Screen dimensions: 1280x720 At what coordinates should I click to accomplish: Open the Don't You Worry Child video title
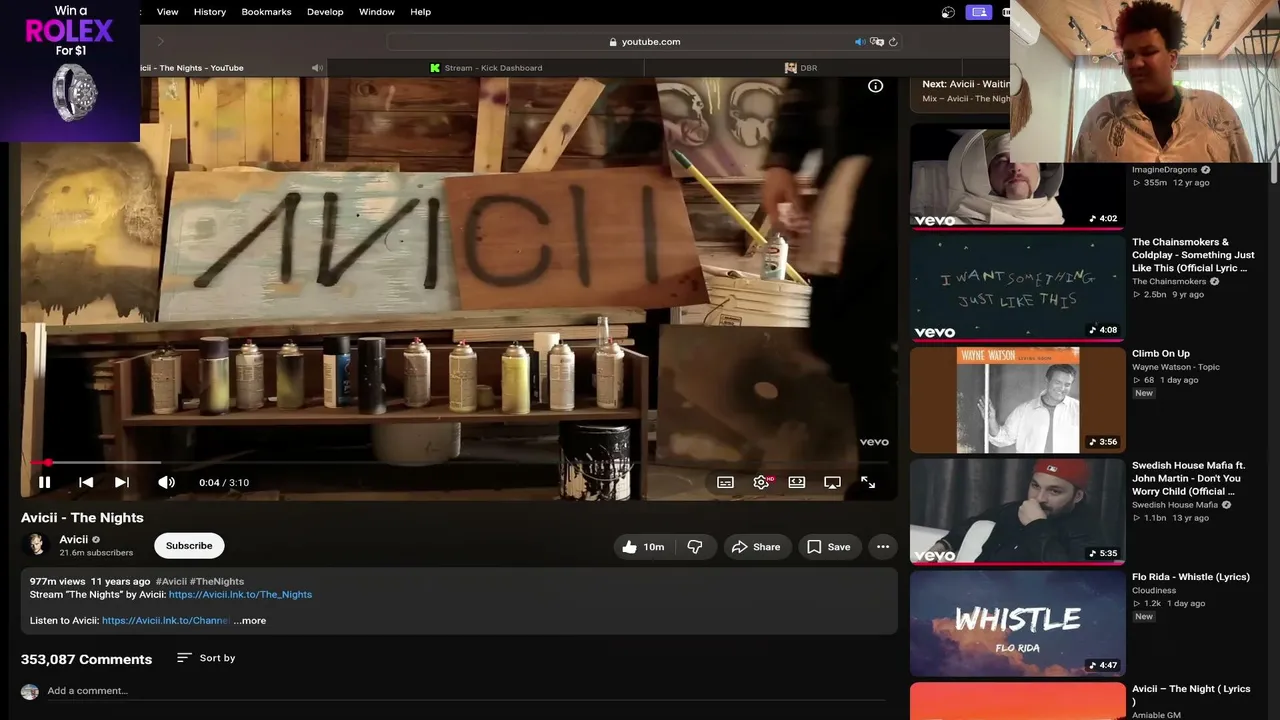click(x=1188, y=478)
